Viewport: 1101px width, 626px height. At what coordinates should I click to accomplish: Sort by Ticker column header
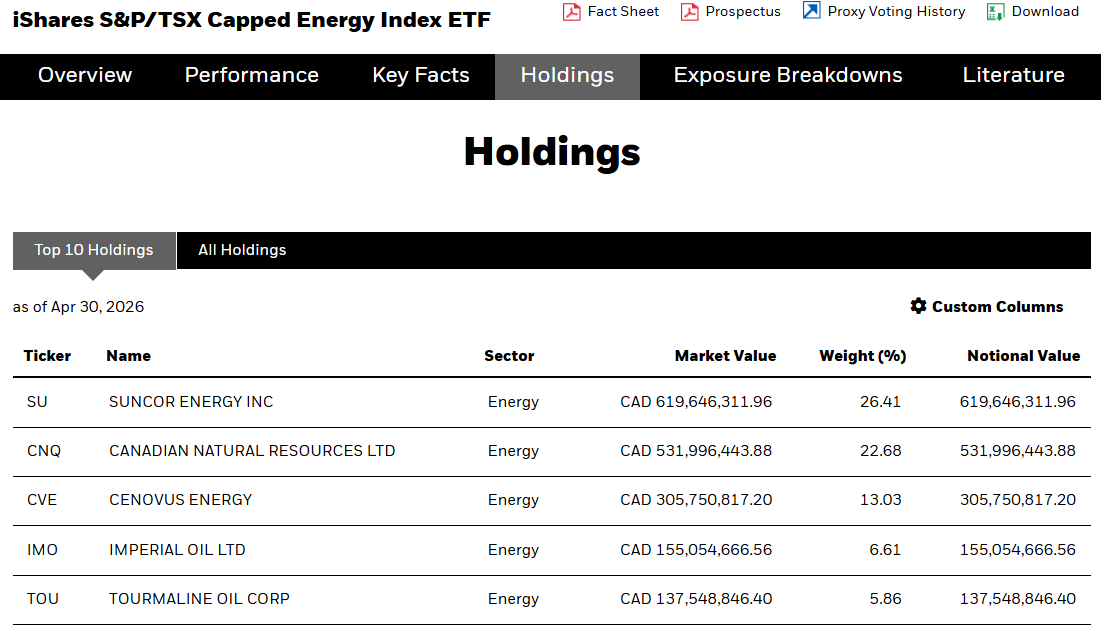[47, 356]
